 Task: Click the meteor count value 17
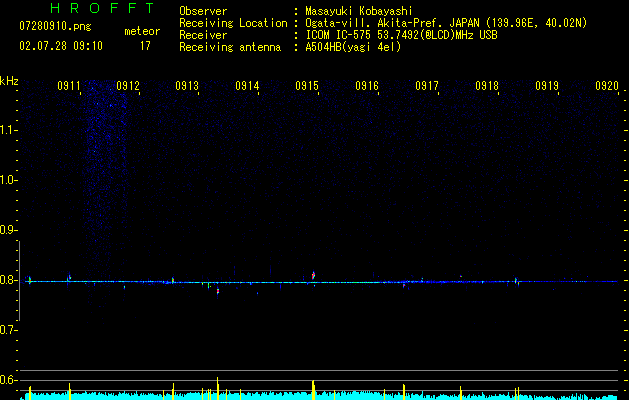[145, 46]
